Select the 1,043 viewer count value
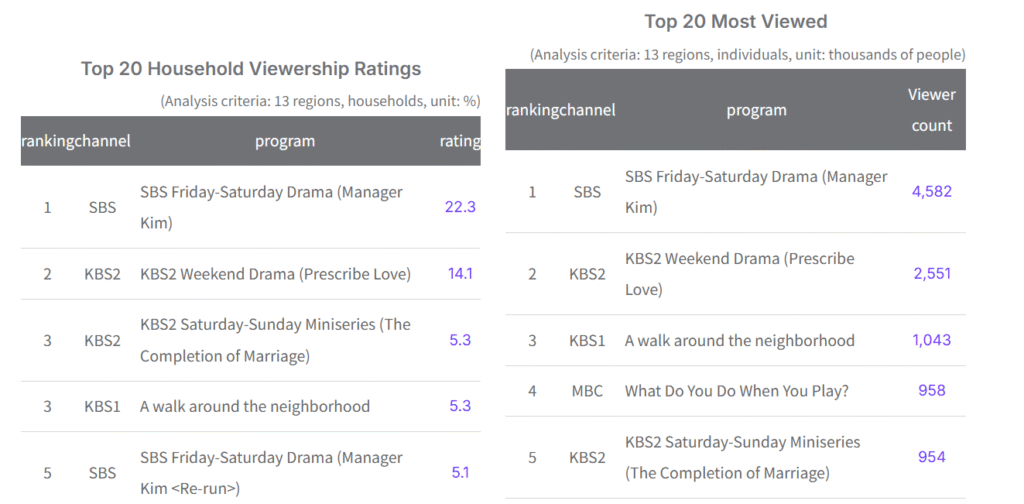This screenshot has height=504, width=1024. (932, 340)
